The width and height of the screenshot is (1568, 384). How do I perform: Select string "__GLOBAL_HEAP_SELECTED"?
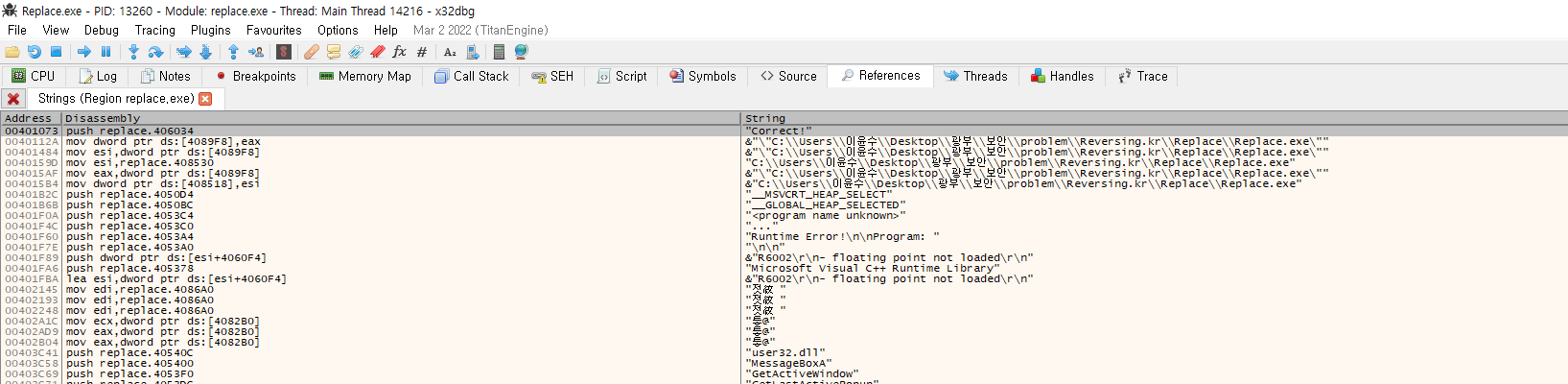[x=825, y=204]
